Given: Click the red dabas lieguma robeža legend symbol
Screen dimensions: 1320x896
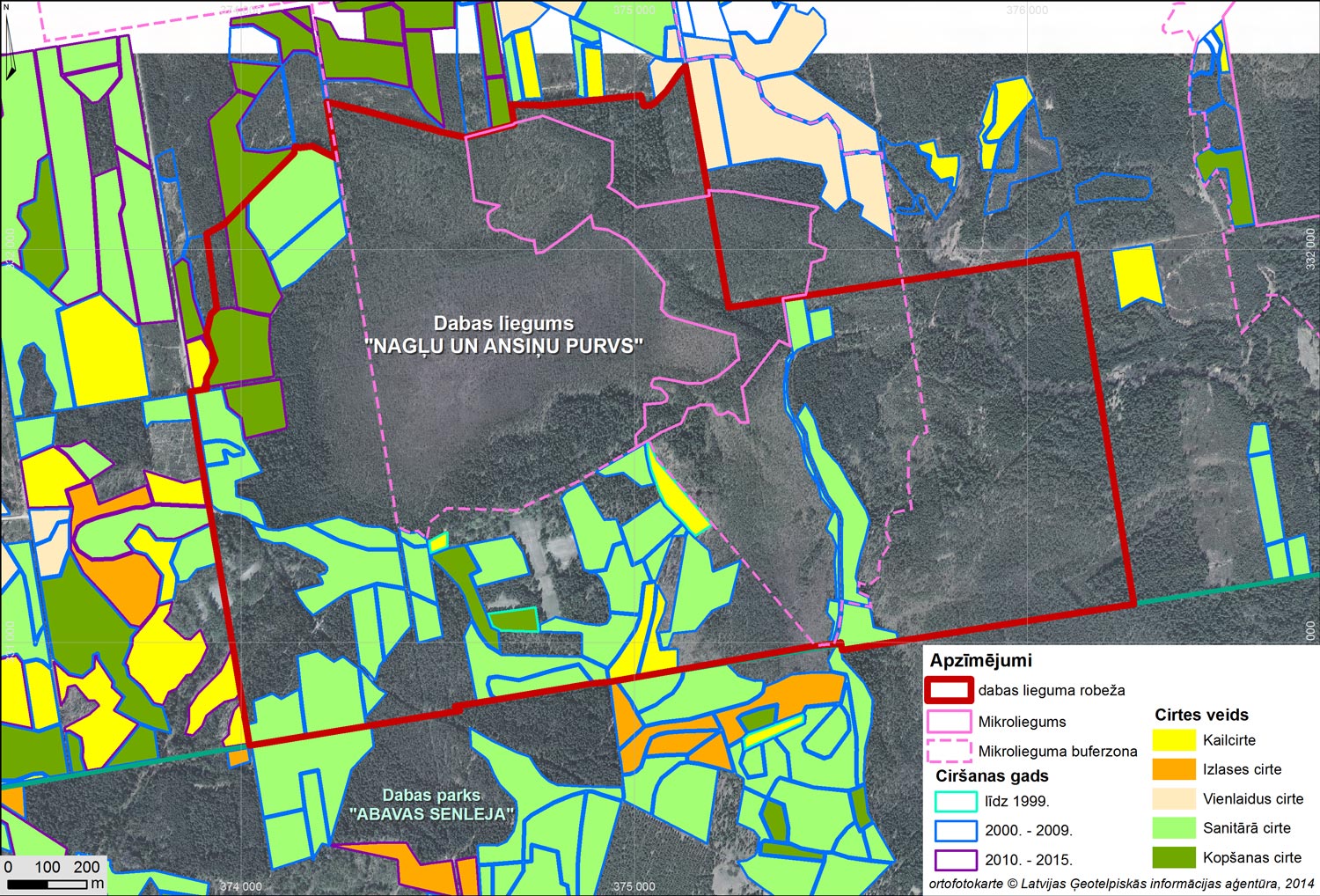Looking at the screenshot, I should [x=949, y=690].
